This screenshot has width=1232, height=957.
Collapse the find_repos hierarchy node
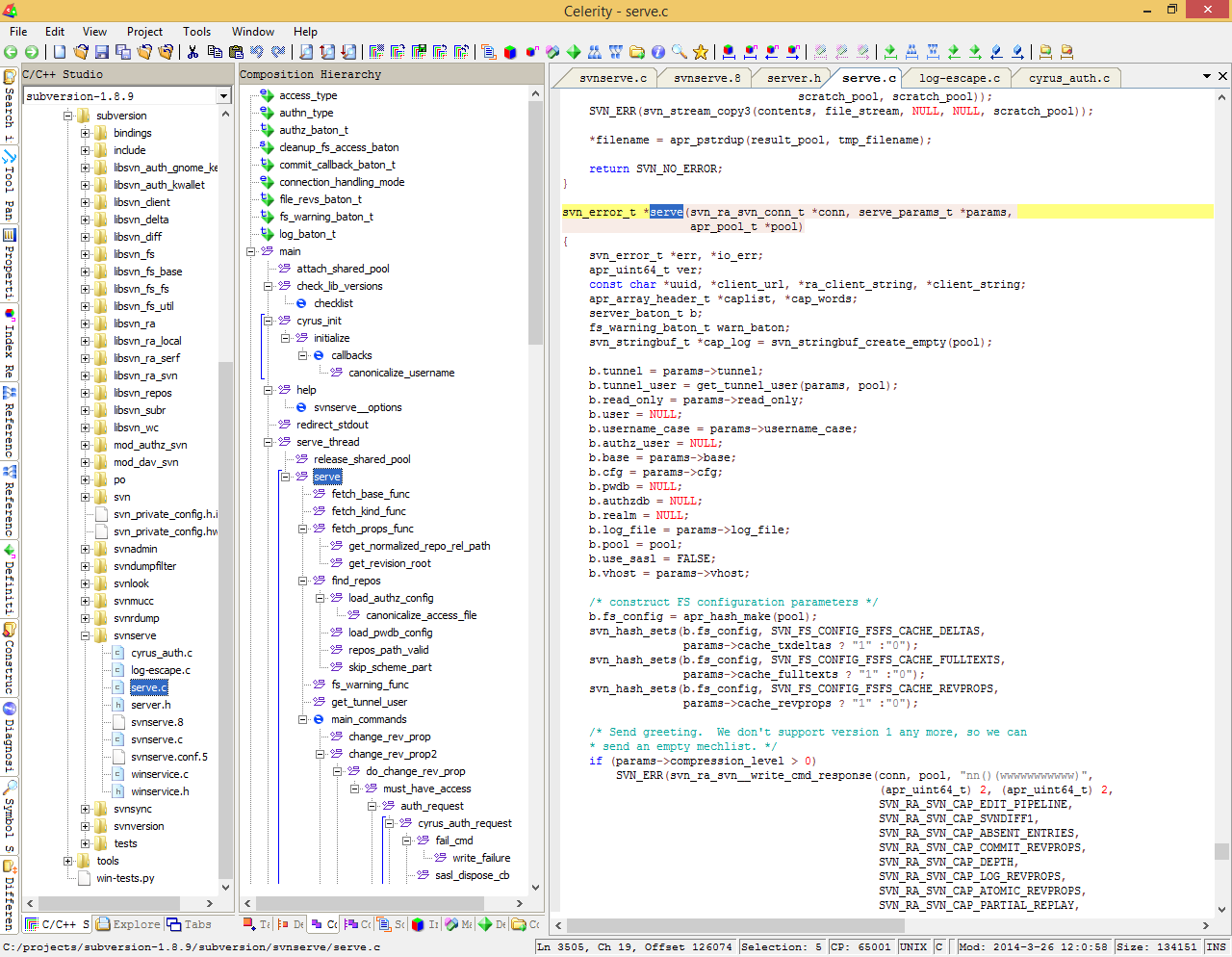(303, 581)
